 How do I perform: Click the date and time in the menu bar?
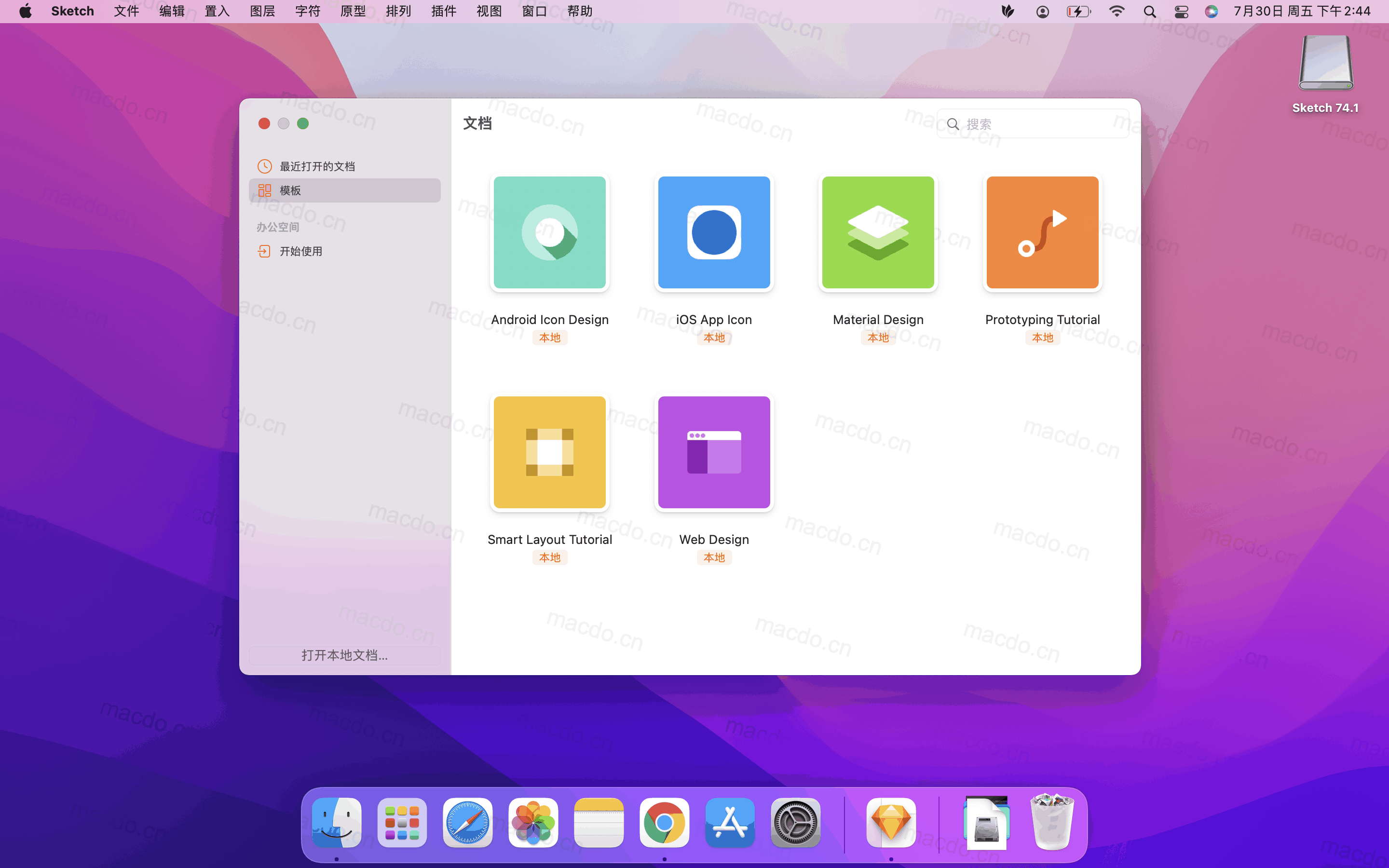point(1302,12)
